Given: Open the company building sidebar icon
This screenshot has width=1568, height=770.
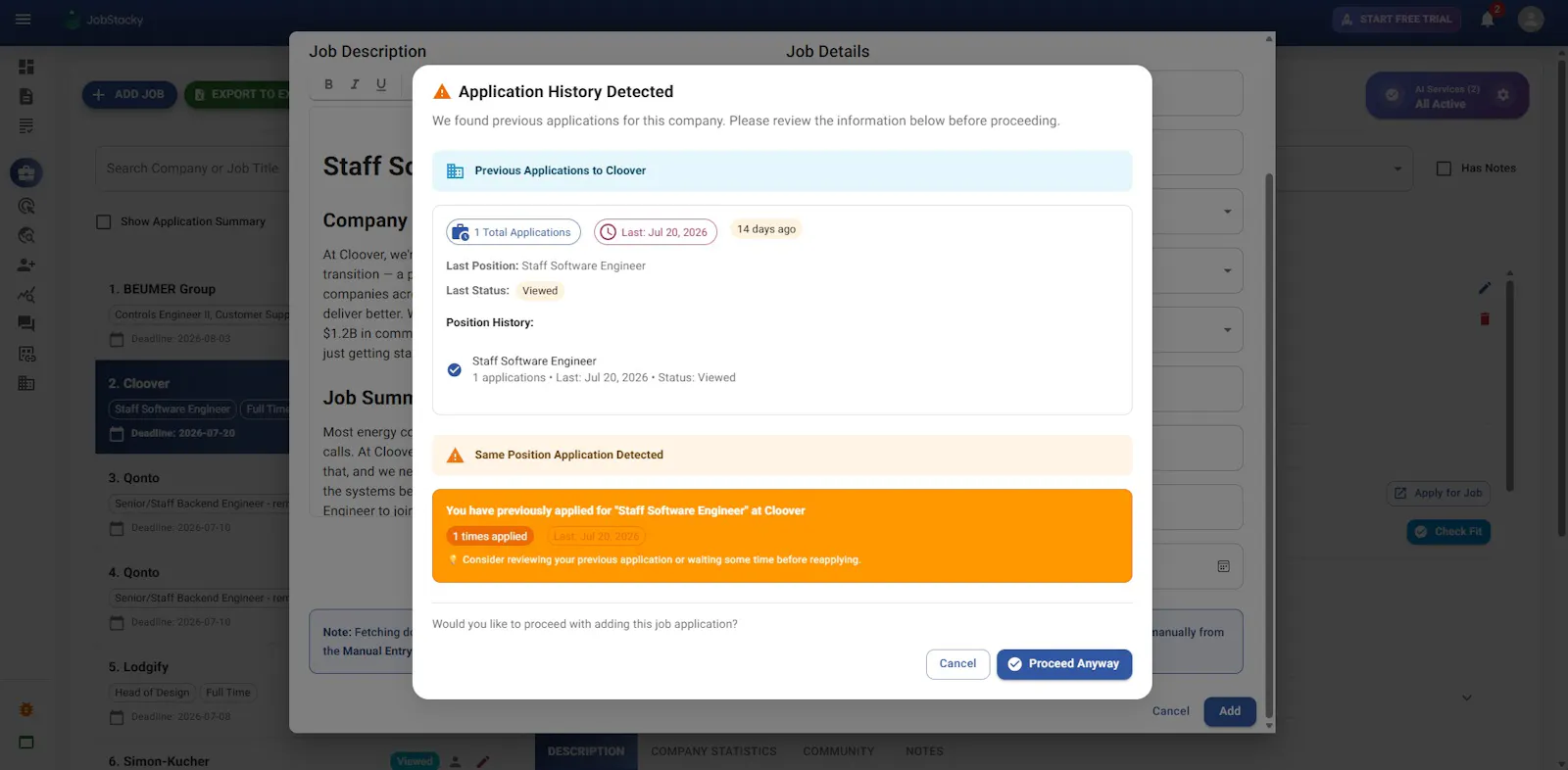Looking at the screenshot, I should pyautogui.click(x=26, y=383).
